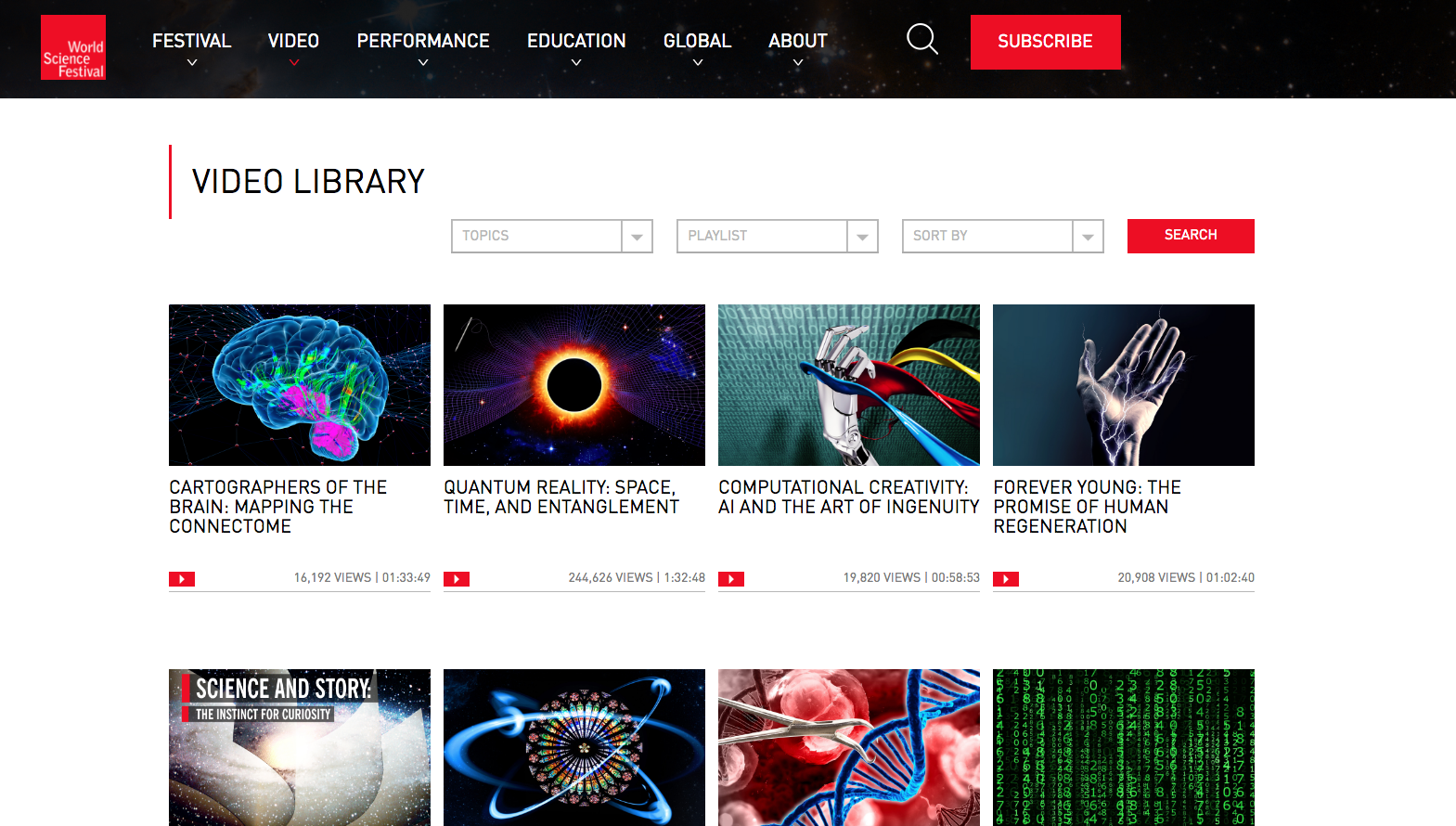
Task: Expand chevron below Performance menu
Action: click(423, 63)
